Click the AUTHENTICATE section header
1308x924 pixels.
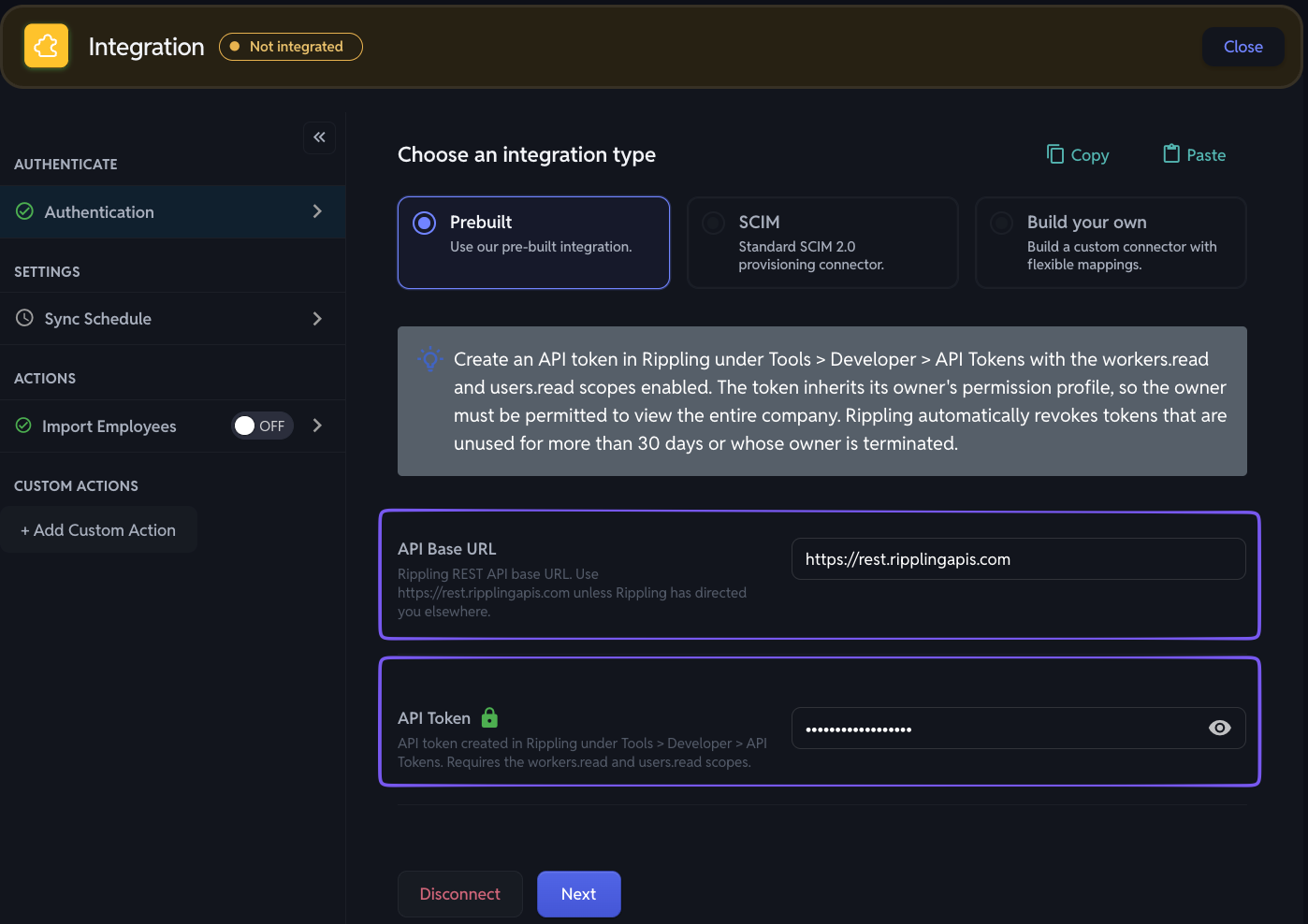(65, 165)
